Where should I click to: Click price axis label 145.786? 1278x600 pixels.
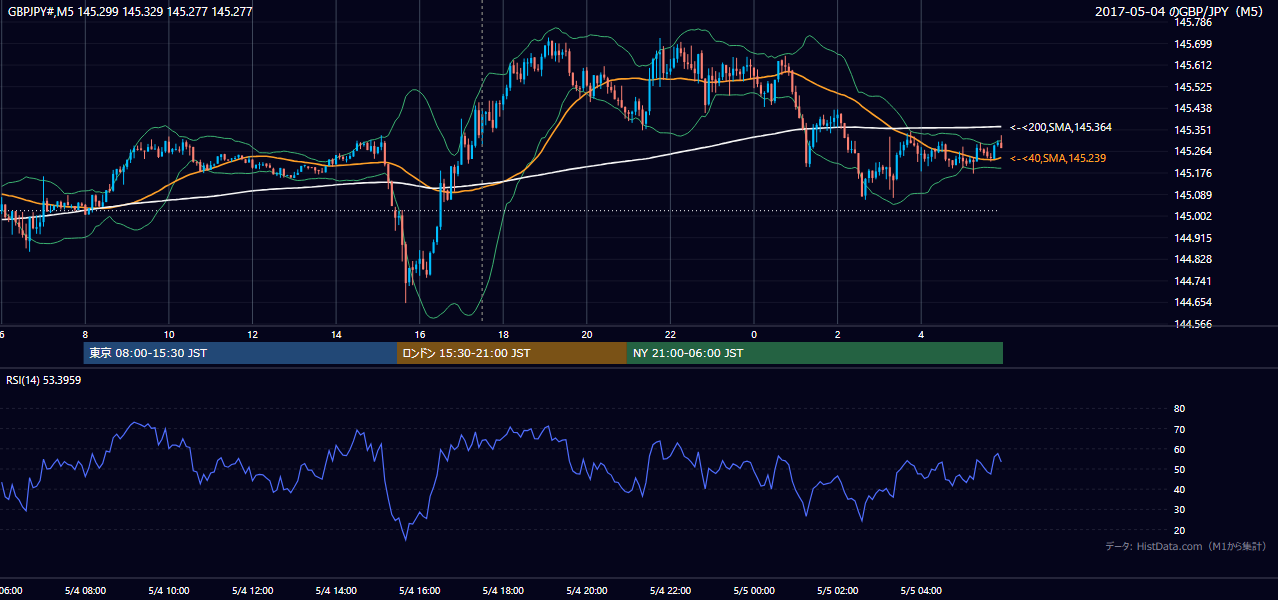click(1192, 22)
